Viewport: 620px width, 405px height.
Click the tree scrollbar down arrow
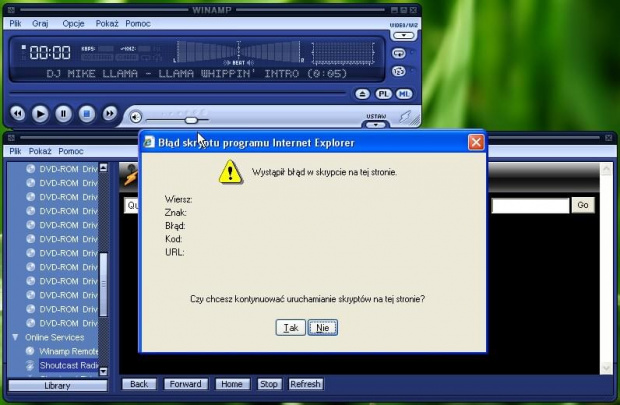(103, 371)
